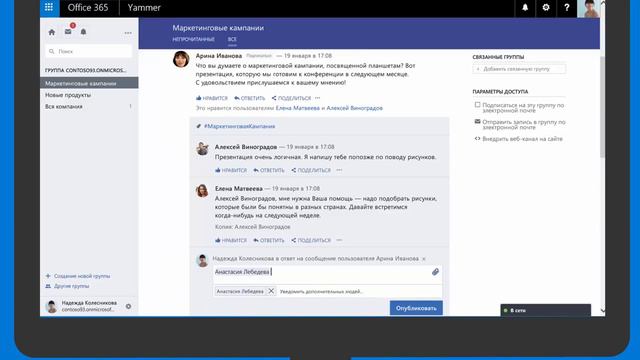
Task: Open more options on Арина Иванова's post
Action: tap(318, 98)
